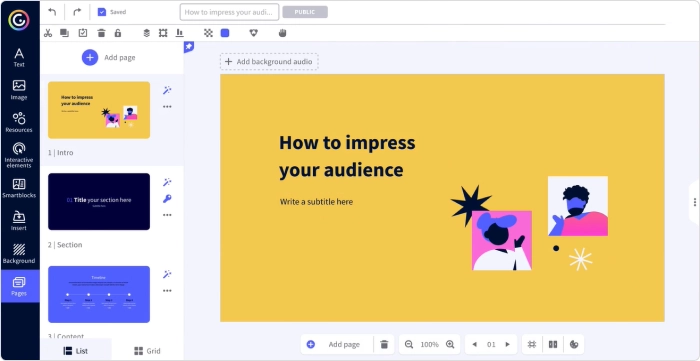
Task: Select 'How to impress your audience' heading
Action: click(x=347, y=156)
